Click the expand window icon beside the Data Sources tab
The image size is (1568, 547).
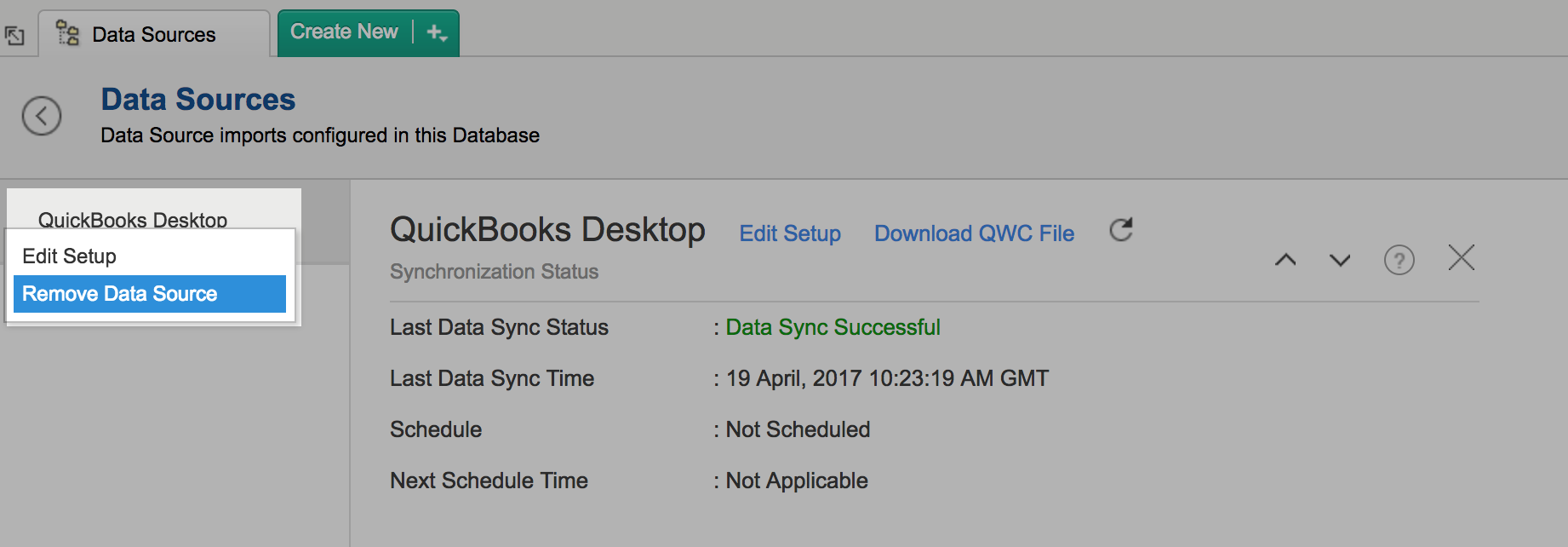pyautogui.click(x=14, y=36)
